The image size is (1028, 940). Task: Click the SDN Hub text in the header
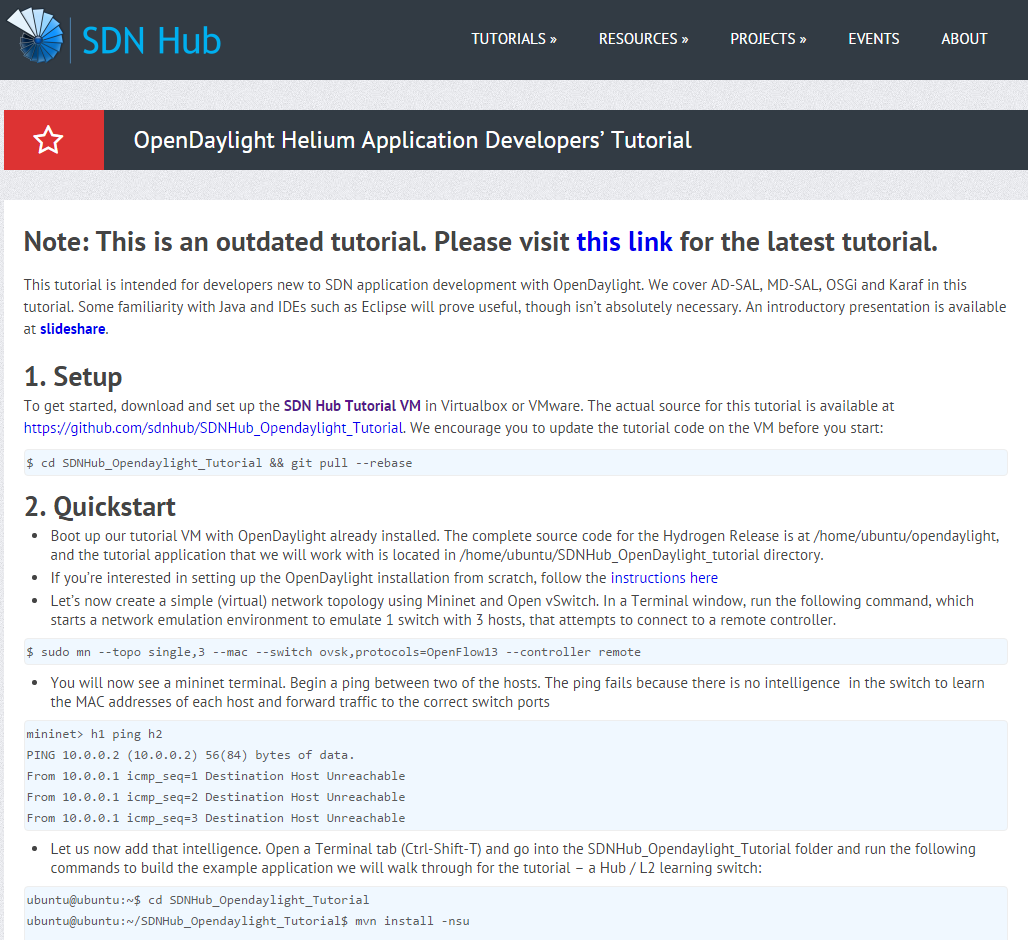150,39
